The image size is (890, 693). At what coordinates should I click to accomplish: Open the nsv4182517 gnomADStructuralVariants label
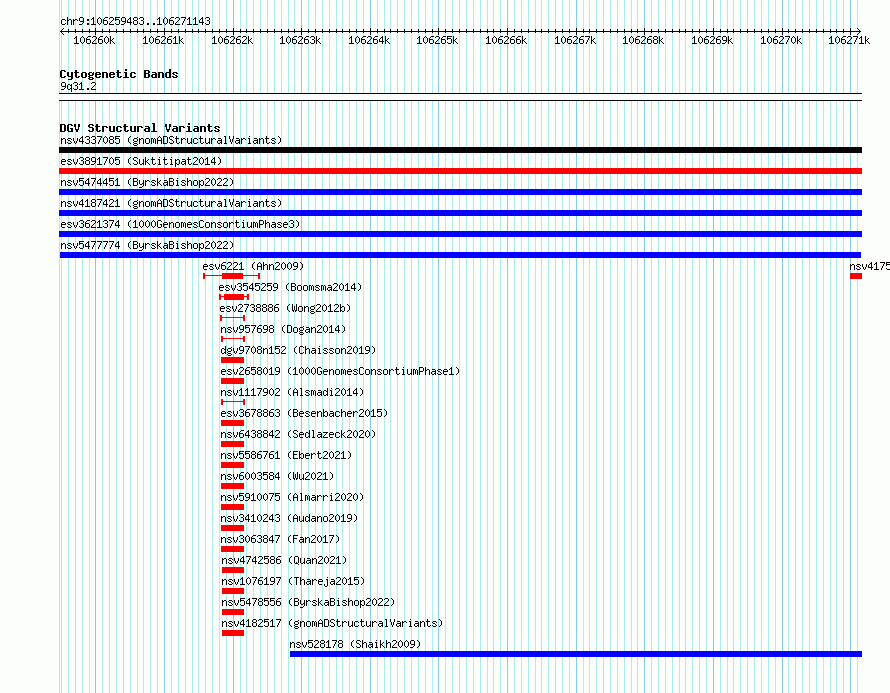pos(332,623)
